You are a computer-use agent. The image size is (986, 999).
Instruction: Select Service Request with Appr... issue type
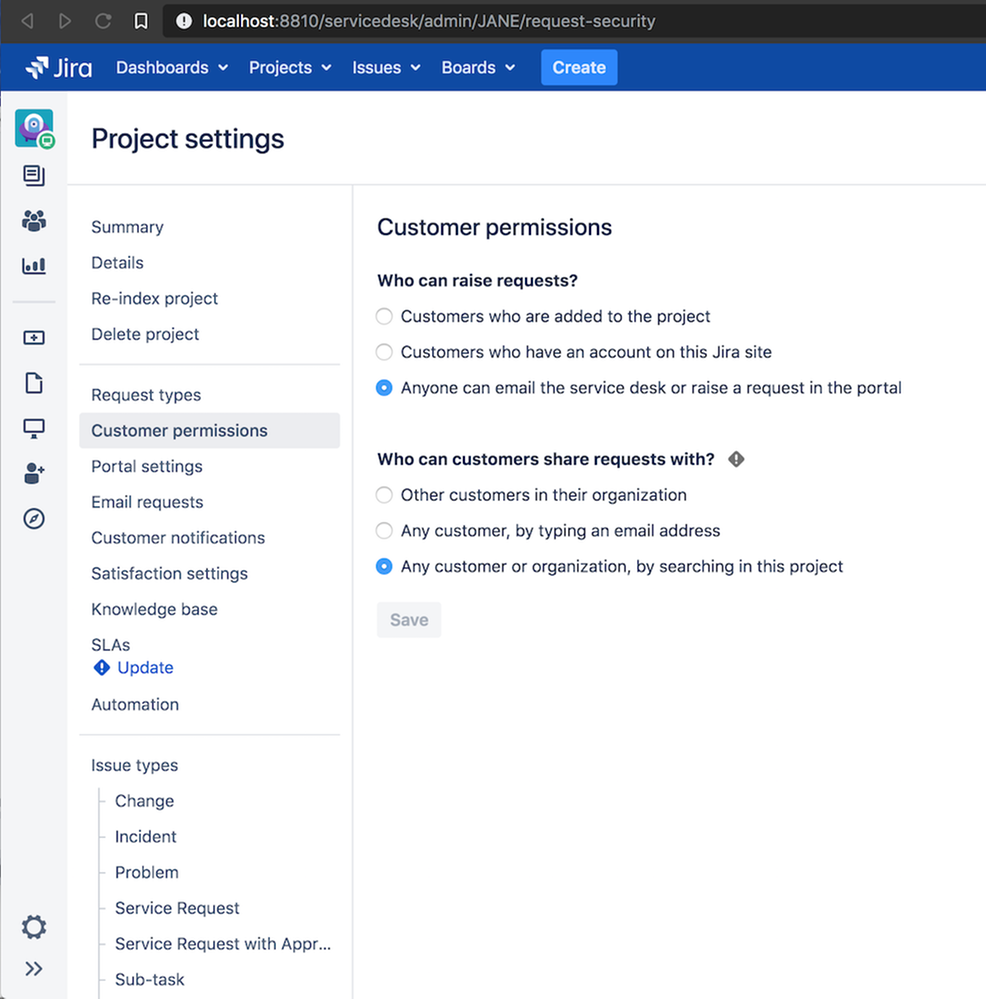[x=223, y=944]
